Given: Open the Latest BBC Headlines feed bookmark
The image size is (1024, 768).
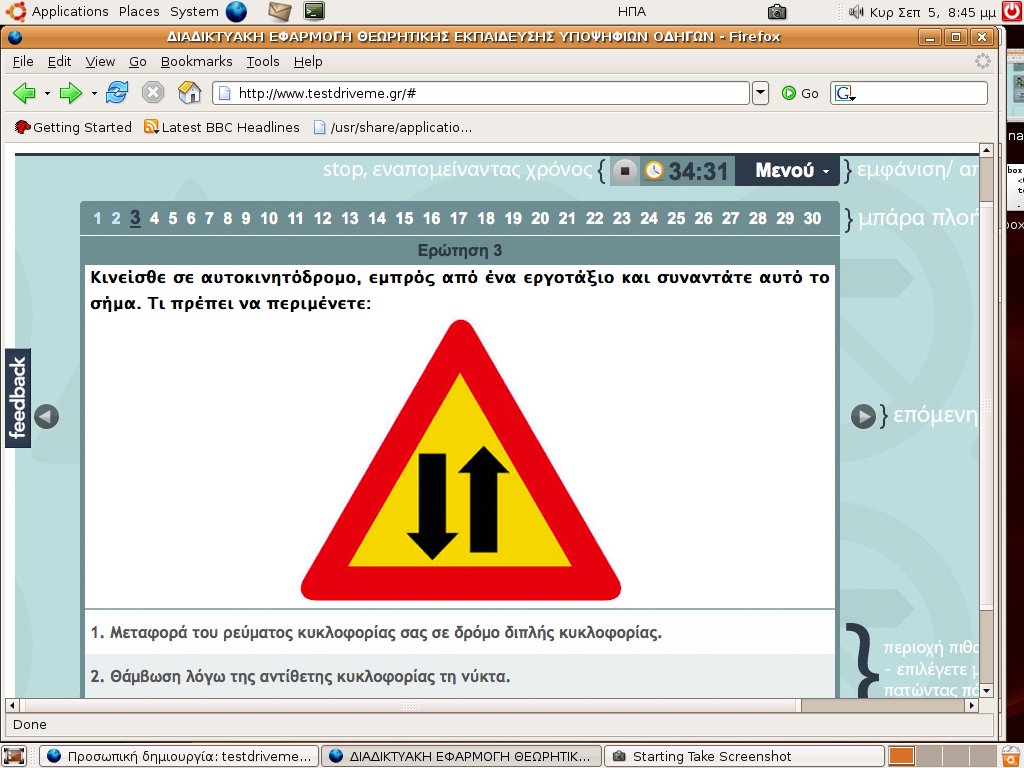Looking at the screenshot, I should [x=222, y=127].
